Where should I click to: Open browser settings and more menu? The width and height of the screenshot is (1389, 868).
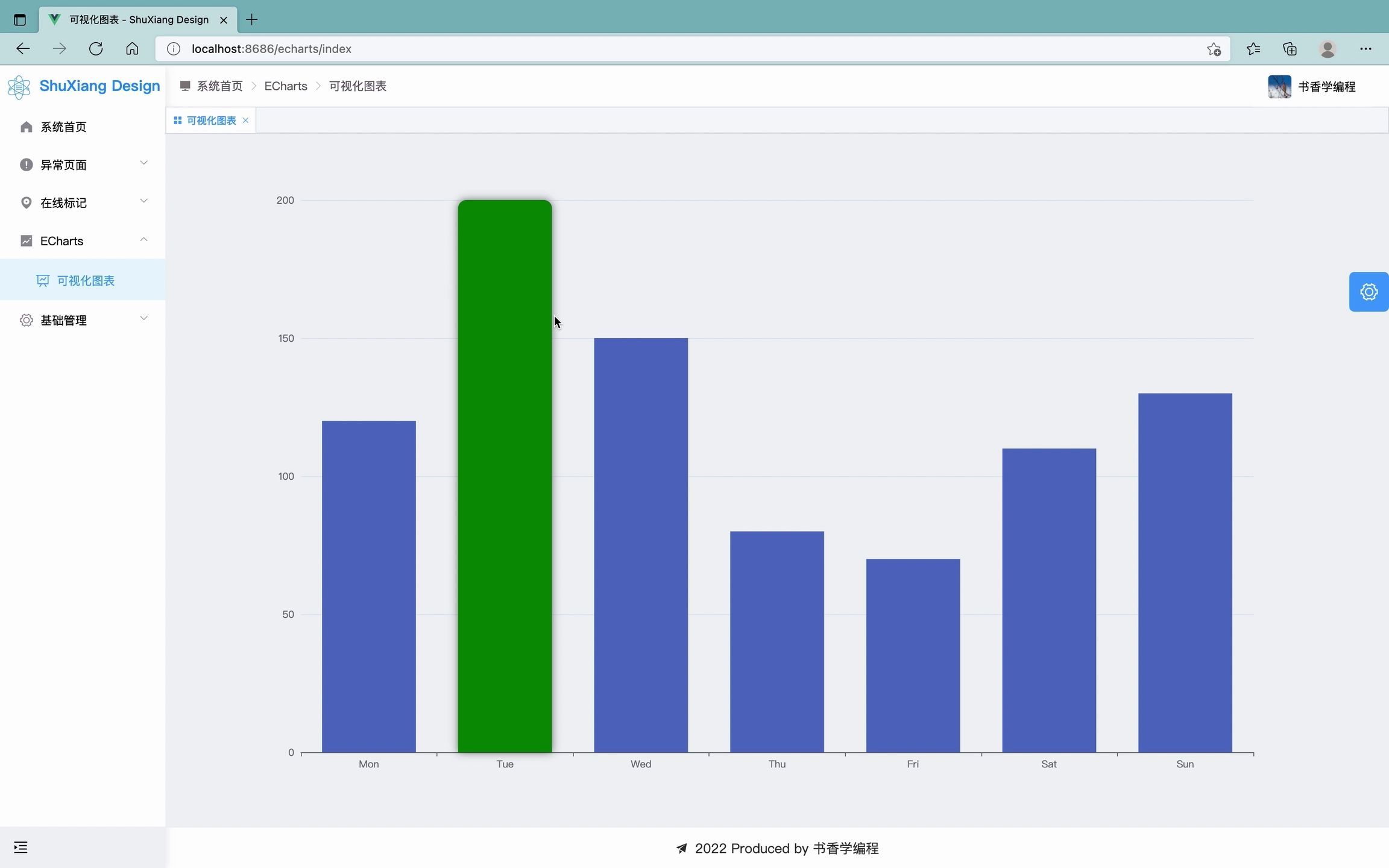point(1365,49)
